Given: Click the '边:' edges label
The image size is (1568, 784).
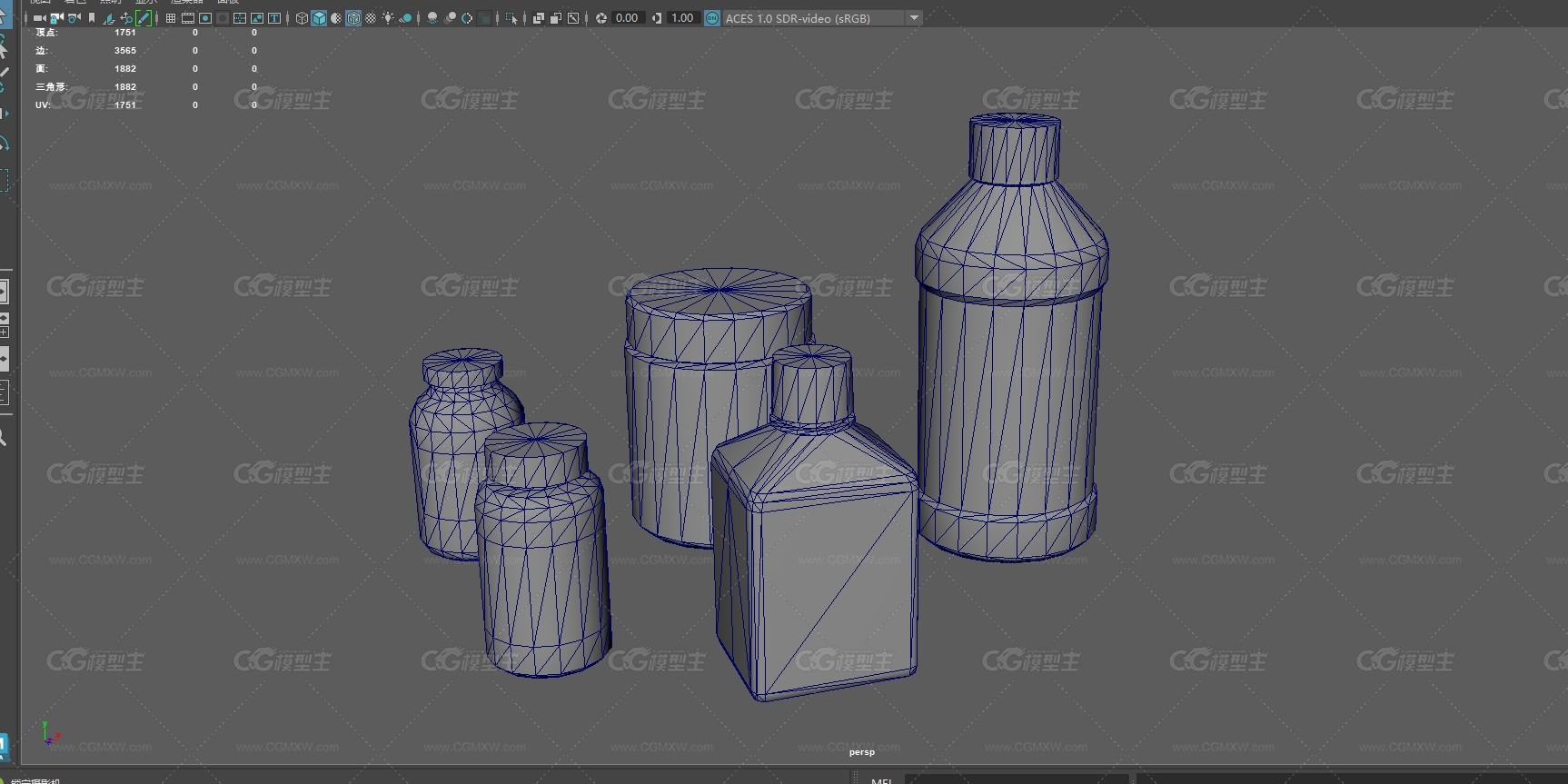Looking at the screenshot, I should 42,50.
